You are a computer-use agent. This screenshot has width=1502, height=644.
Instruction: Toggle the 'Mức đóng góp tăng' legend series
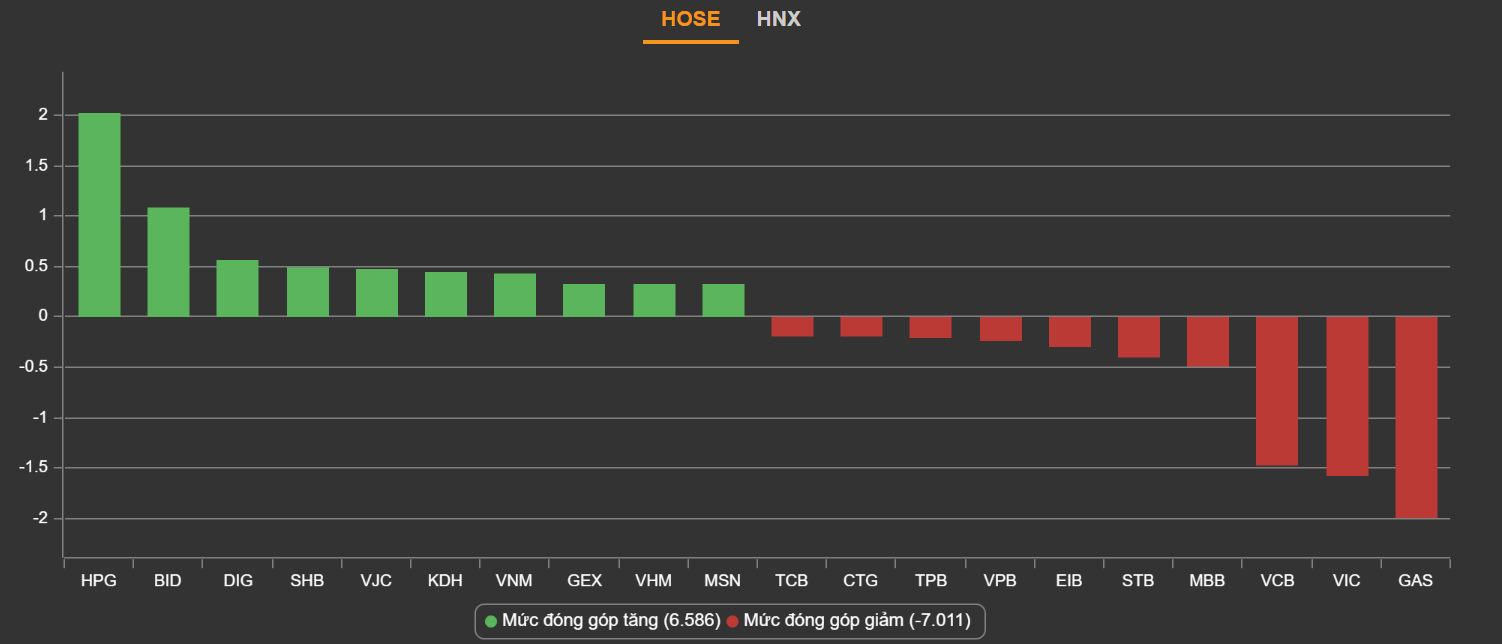602,621
